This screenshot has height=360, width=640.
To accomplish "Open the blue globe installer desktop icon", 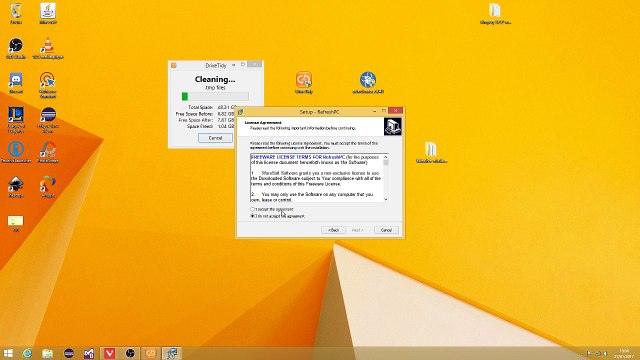I will coord(368,82).
